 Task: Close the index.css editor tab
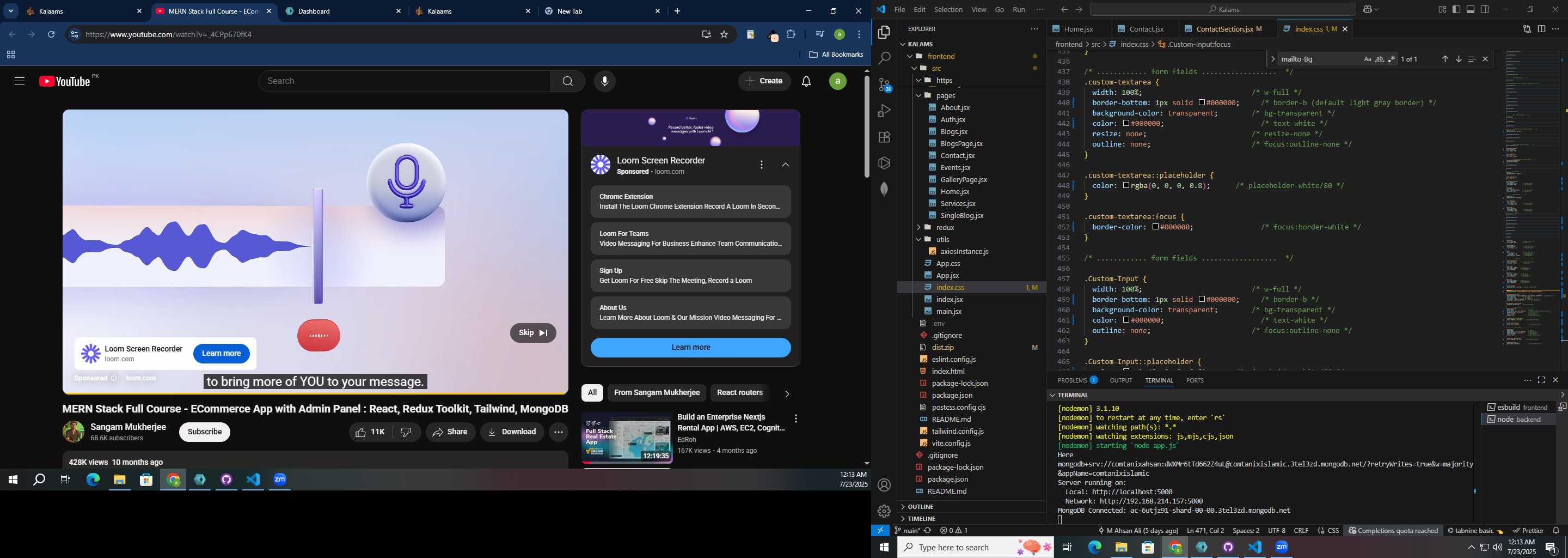1345,29
